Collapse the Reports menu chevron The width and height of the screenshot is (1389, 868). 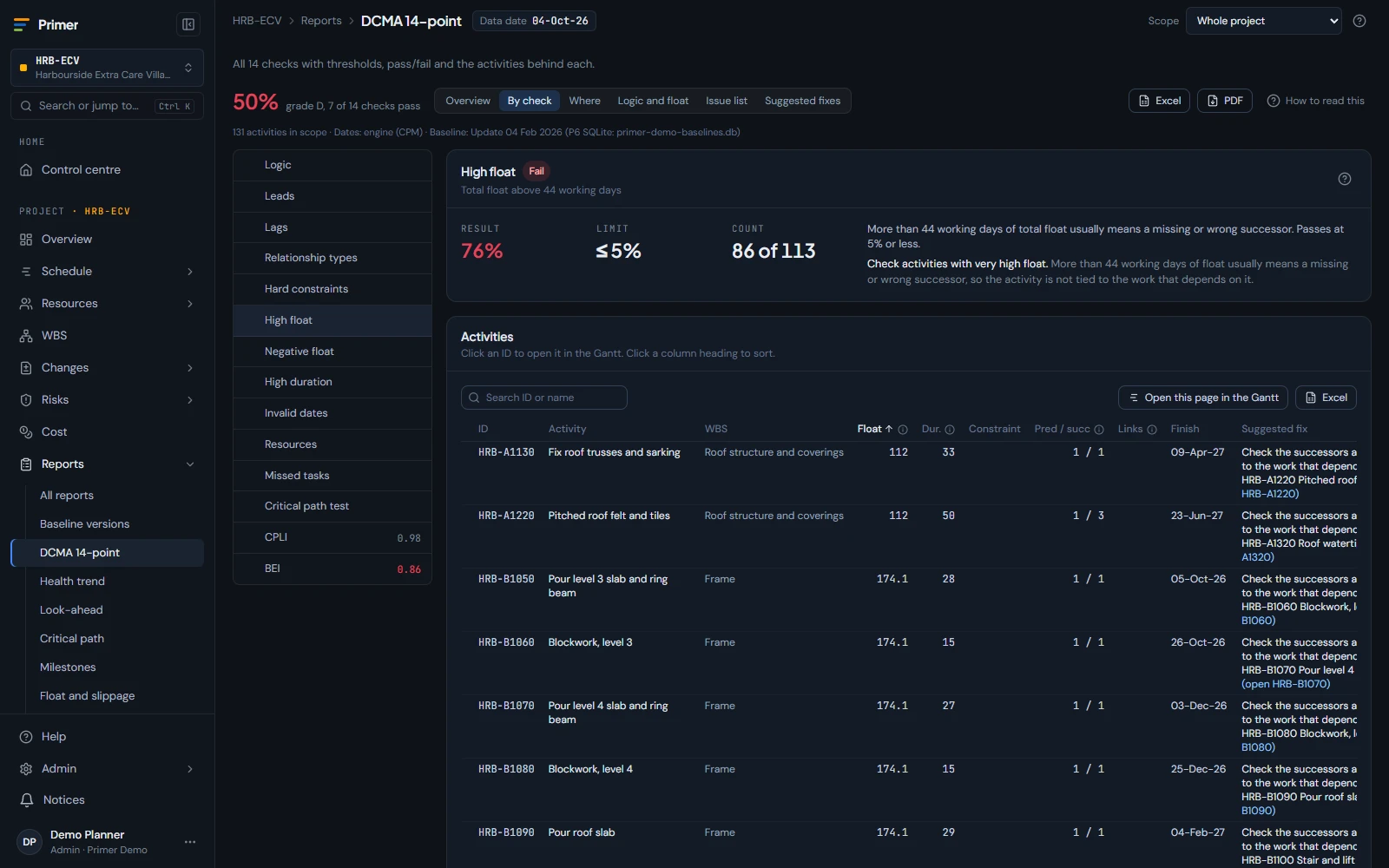pyautogui.click(x=190, y=464)
